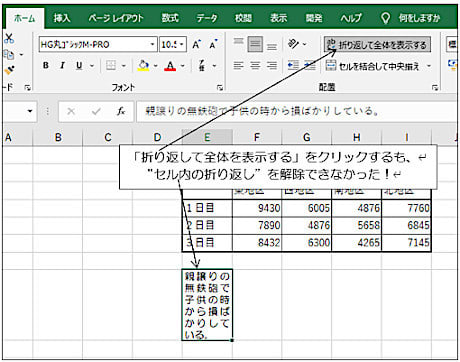Image resolution: width=460 pixels, height=362 pixels.
Task: Center text horizontally
Action: [x=255, y=66]
